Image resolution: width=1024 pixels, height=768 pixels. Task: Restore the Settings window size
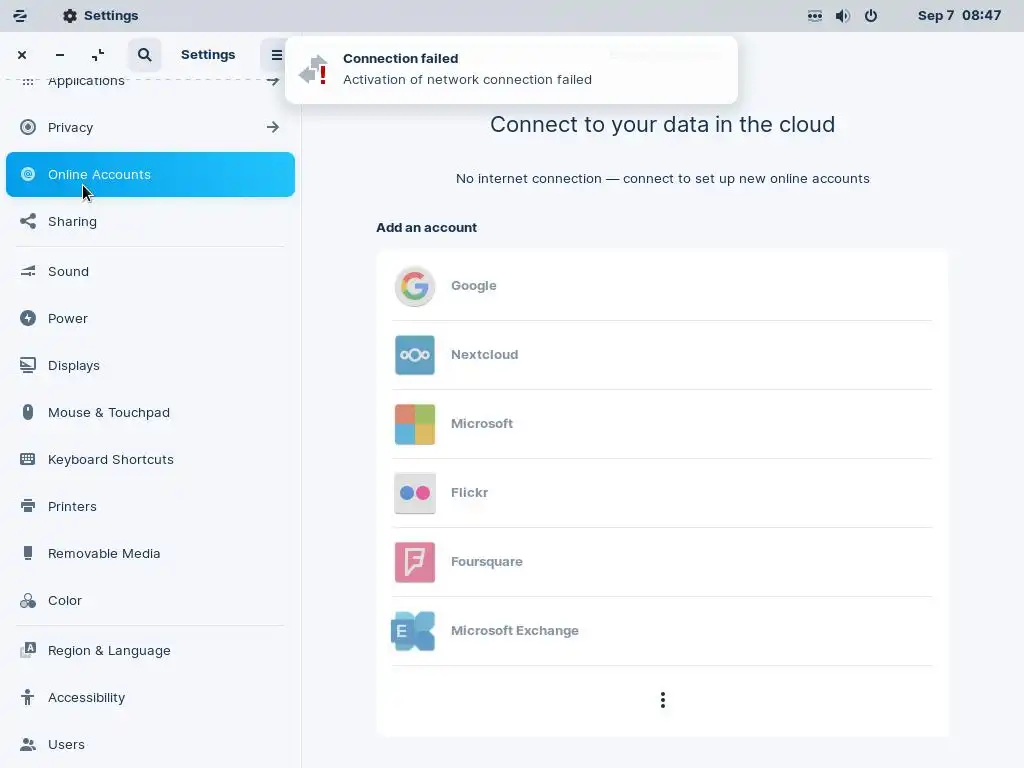pyautogui.click(x=98, y=55)
